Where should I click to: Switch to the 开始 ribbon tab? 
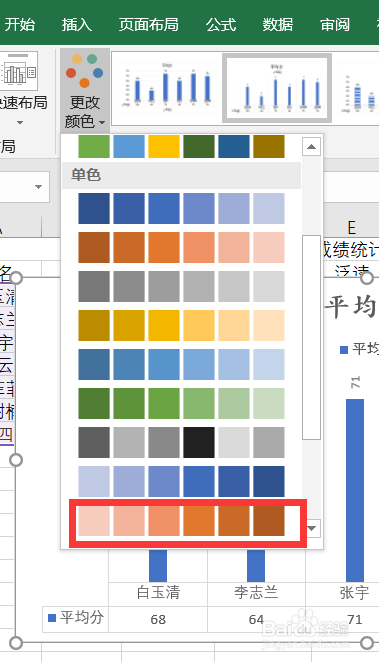[19, 24]
